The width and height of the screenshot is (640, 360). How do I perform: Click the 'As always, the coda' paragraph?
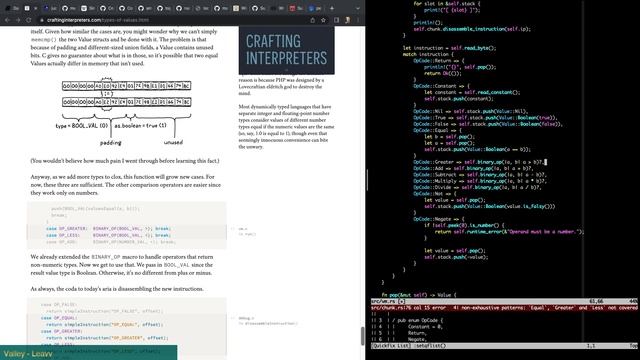[x=117, y=289]
